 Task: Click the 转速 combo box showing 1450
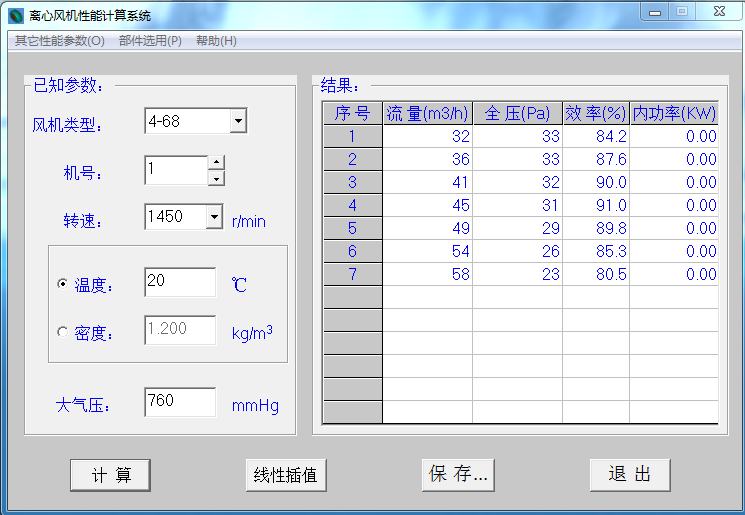click(184, 217)
